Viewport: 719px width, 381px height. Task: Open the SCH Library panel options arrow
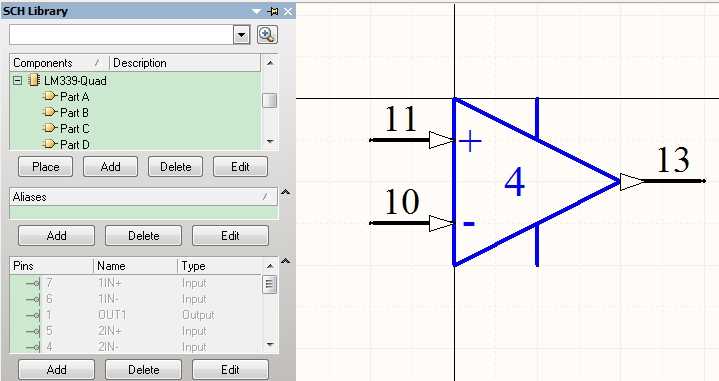click(256, 11)
